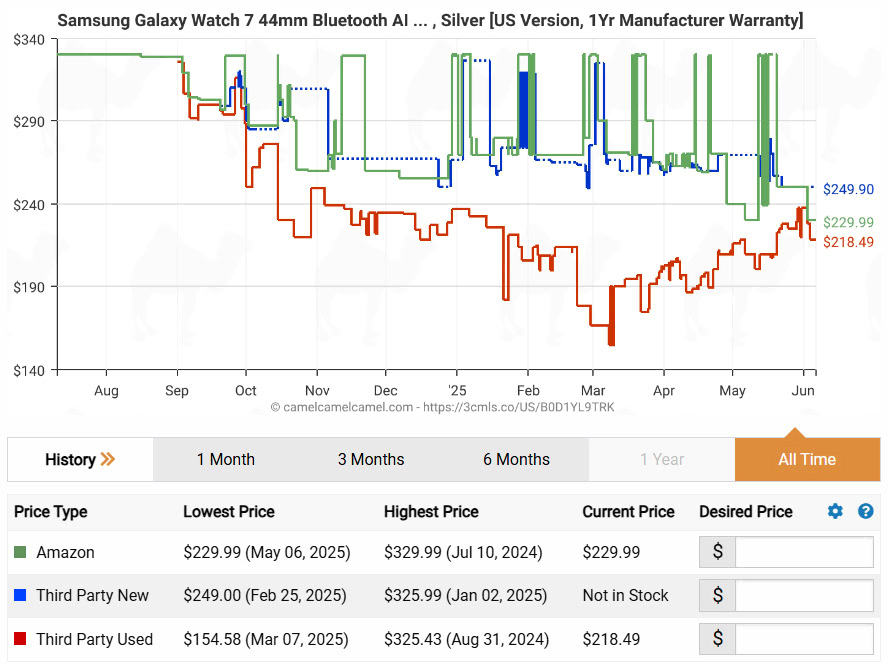
Task: Select the All Time range tab
Action: 807,460
